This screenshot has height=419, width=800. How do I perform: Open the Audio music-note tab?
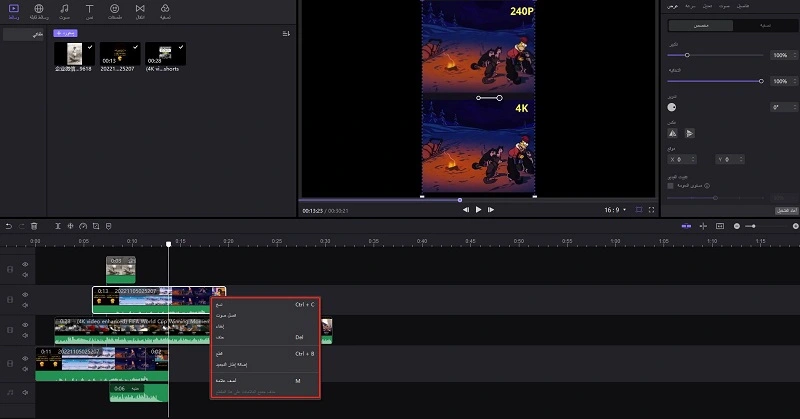click(x=64, y=11)
